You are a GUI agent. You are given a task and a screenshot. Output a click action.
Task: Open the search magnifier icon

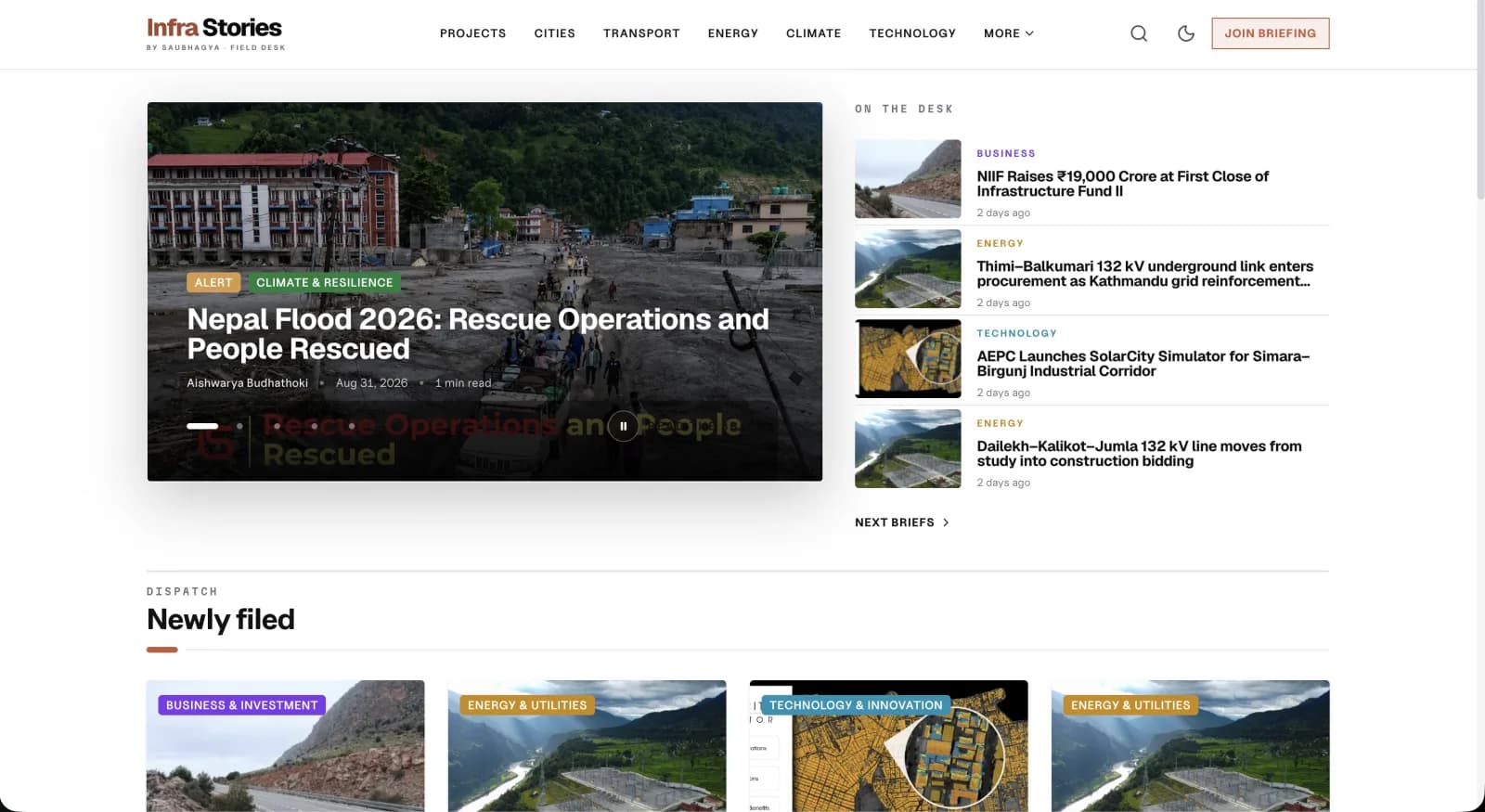pyautogui.click(x=1139, y=33)
